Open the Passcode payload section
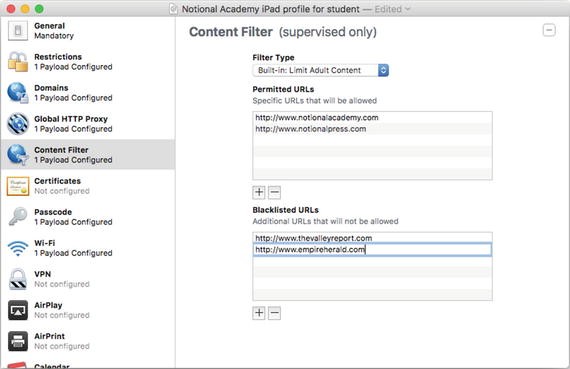 point(88,217)
